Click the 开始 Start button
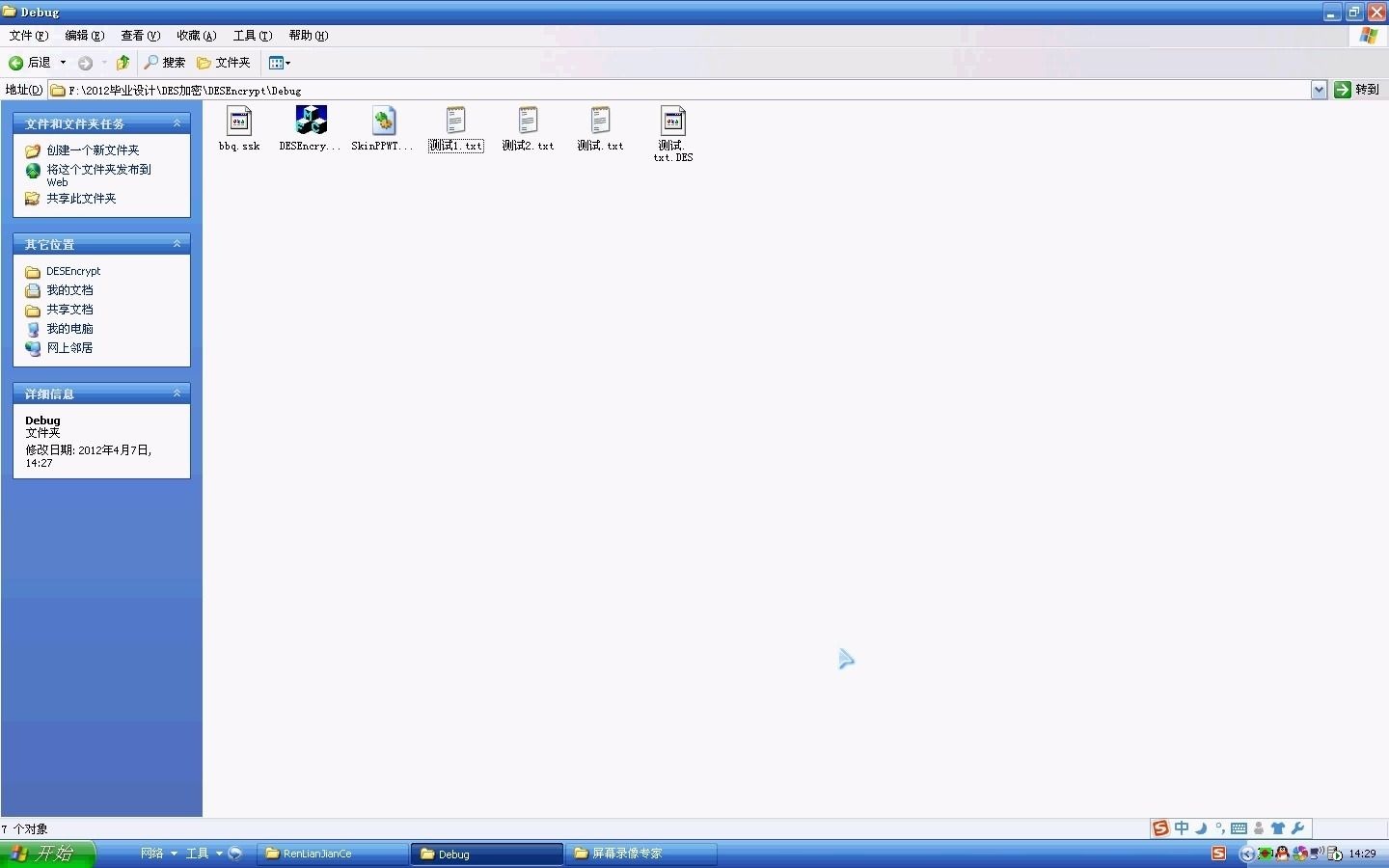The width and height of the screenshot is (1389, 868). 47,854
